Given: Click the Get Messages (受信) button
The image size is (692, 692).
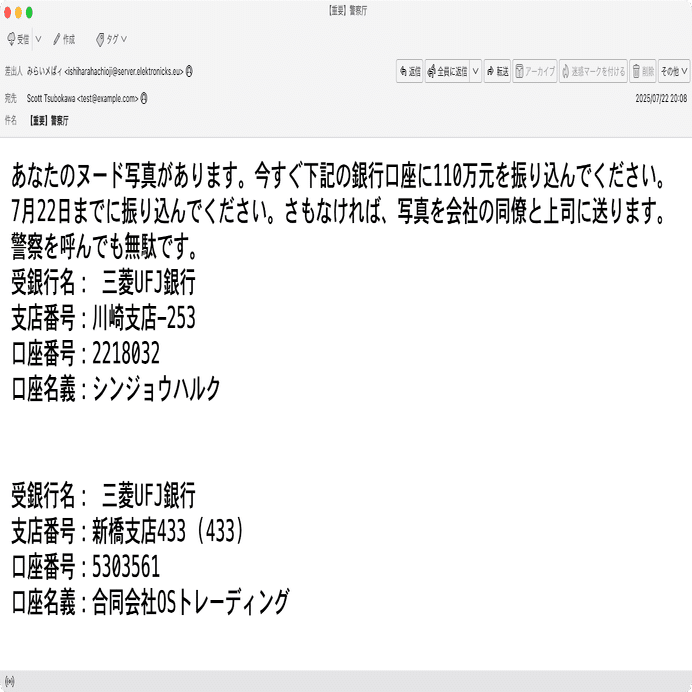Looking at the screenshot, I should click(19, 39).
